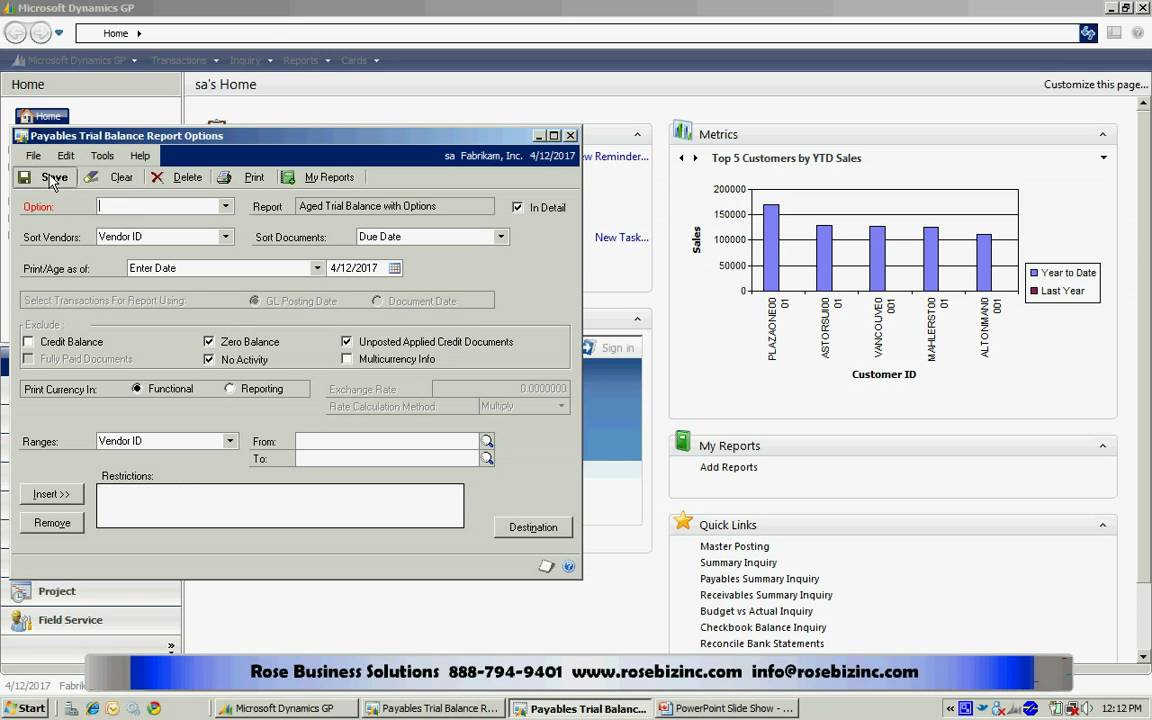Click the Destination button
This screenshot has width=1152, height=720.
[x=533, y=528]
